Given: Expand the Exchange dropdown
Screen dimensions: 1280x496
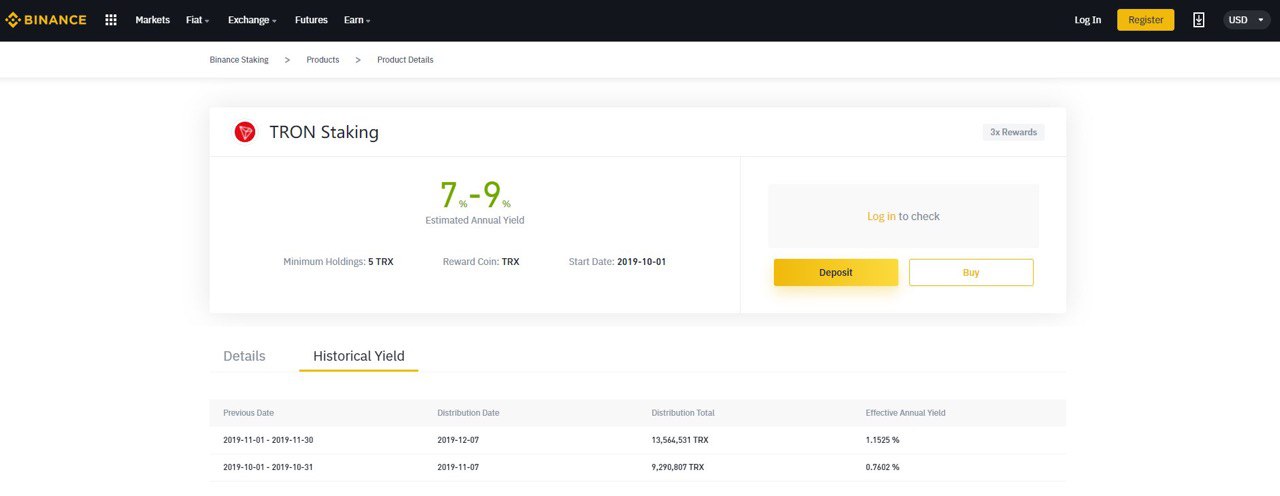Looking at the screenshot, I should (x=252, y=20).
